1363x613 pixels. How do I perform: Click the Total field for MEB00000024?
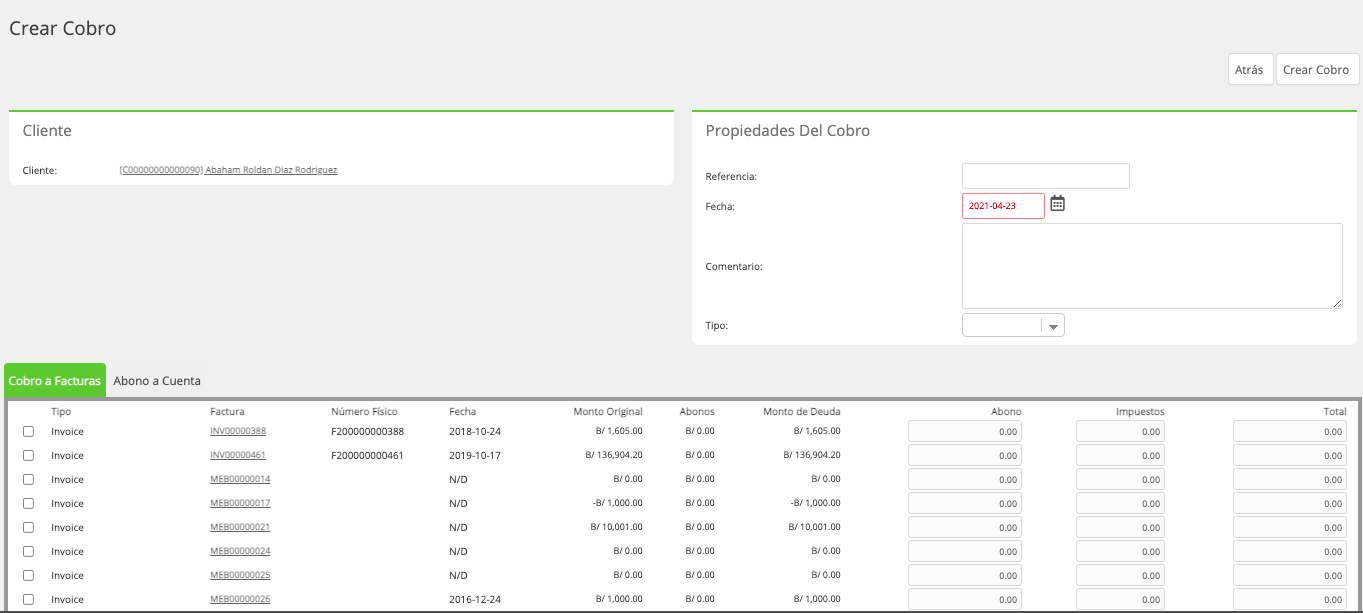pos(1290,552)
